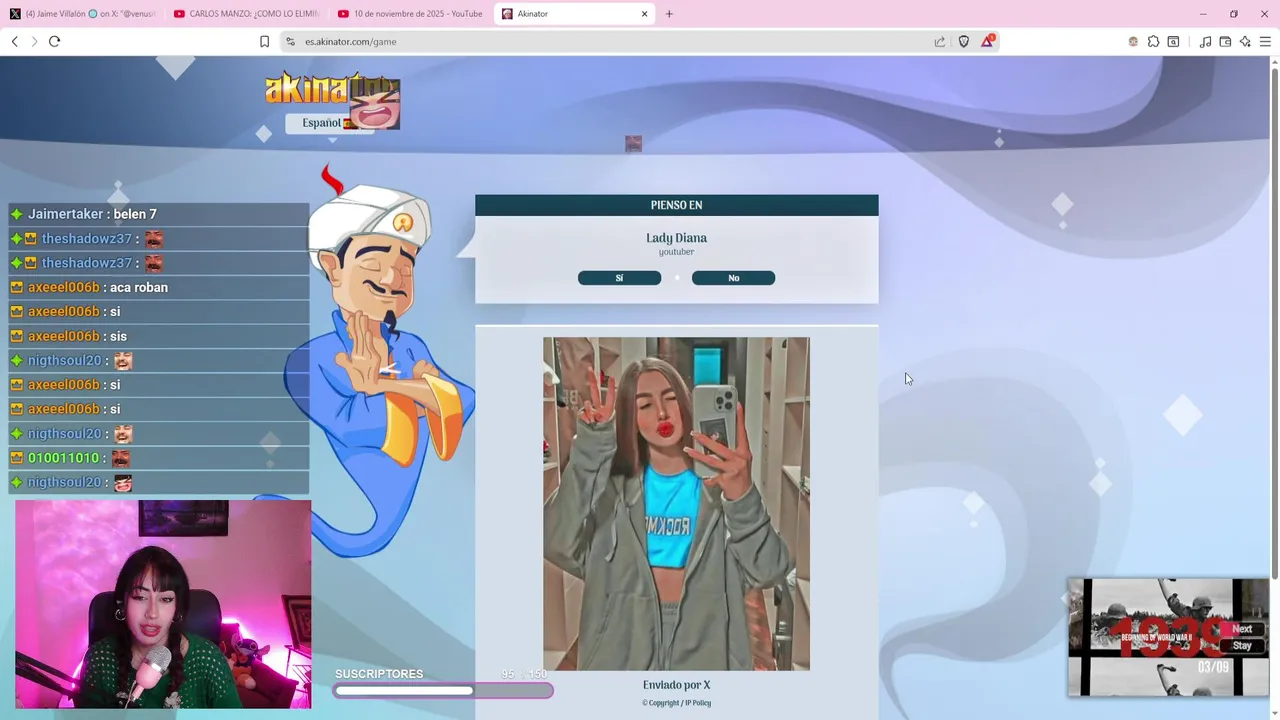Open the browser hamburger menu

pos(1265,41)
